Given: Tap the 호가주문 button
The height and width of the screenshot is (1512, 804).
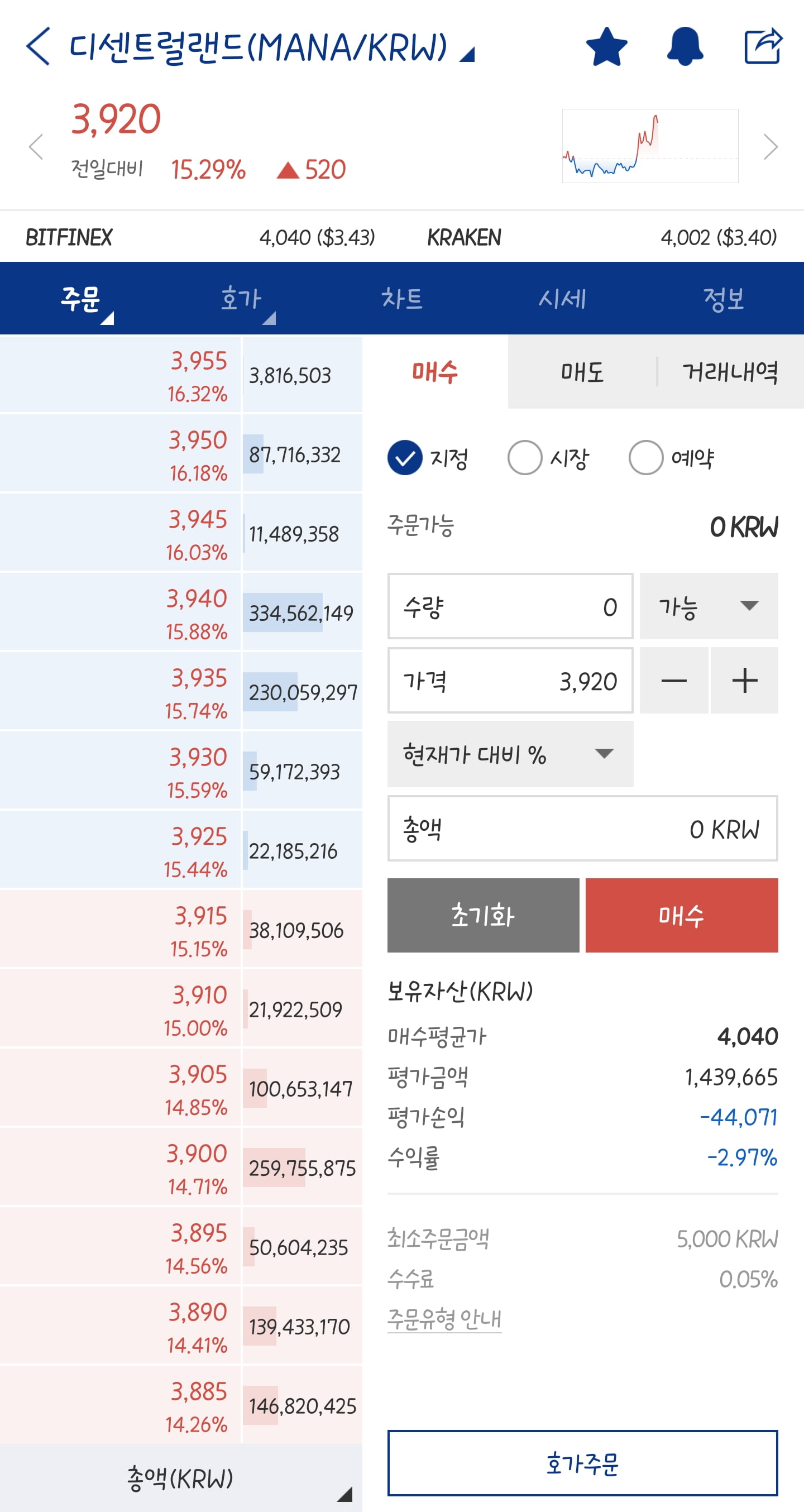Looking at the screenshot, I should [x=583, y=1463].
